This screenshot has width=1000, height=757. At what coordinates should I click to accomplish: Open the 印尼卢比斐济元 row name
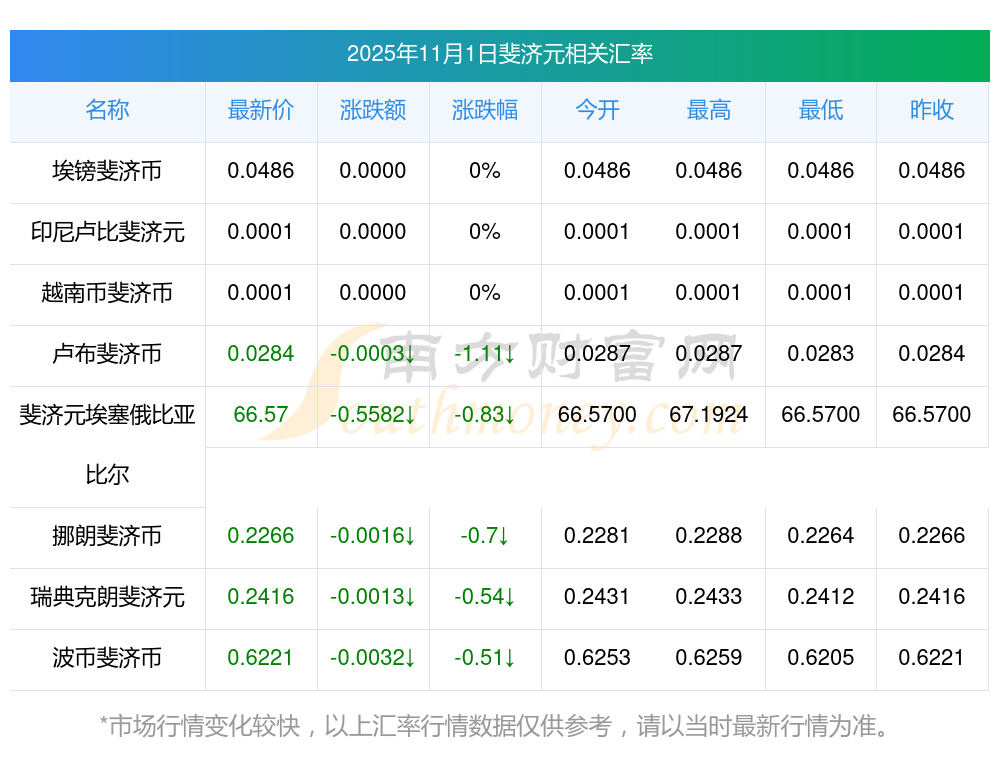tap(107, 232)
